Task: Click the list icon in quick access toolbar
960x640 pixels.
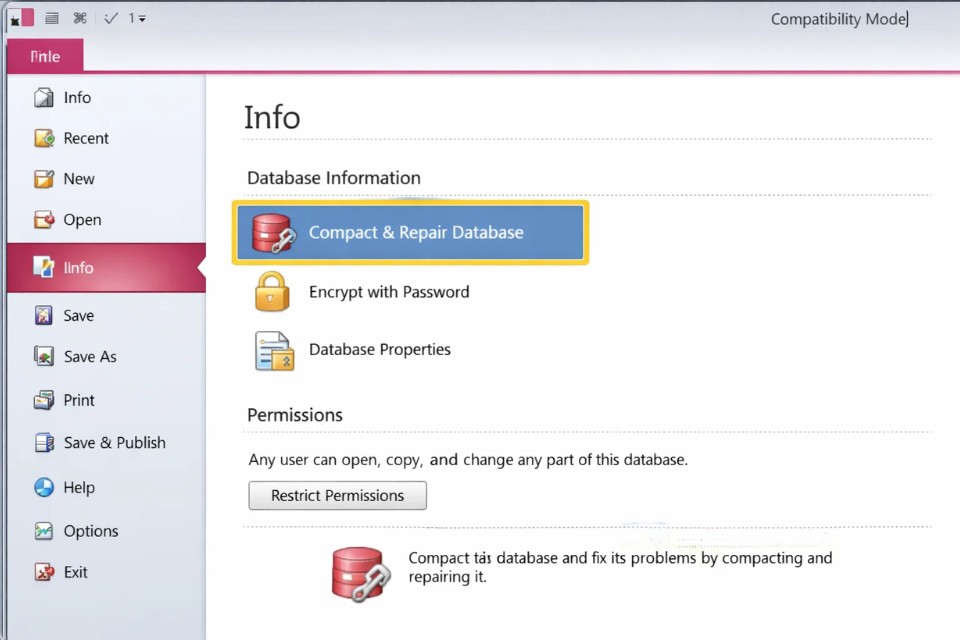Action: click(x=52, y=18)
